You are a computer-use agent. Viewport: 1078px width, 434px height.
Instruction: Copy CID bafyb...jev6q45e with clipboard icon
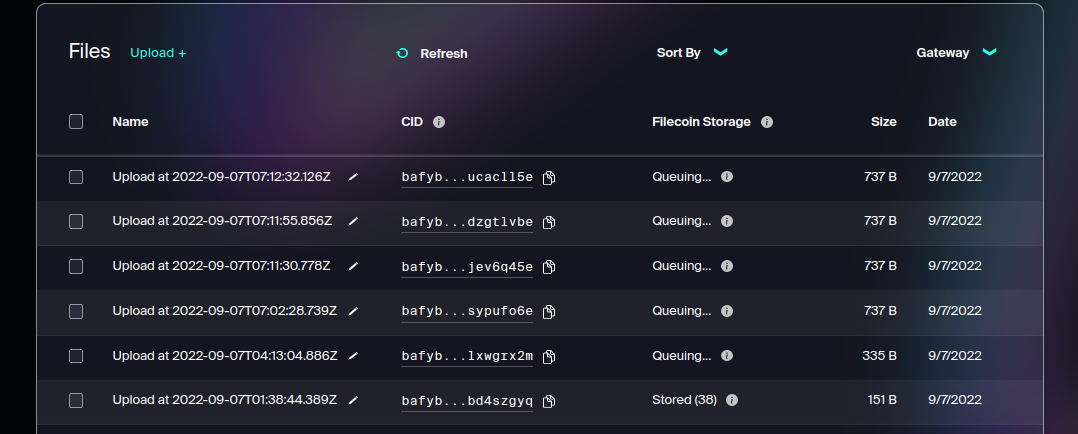[549, 267]
